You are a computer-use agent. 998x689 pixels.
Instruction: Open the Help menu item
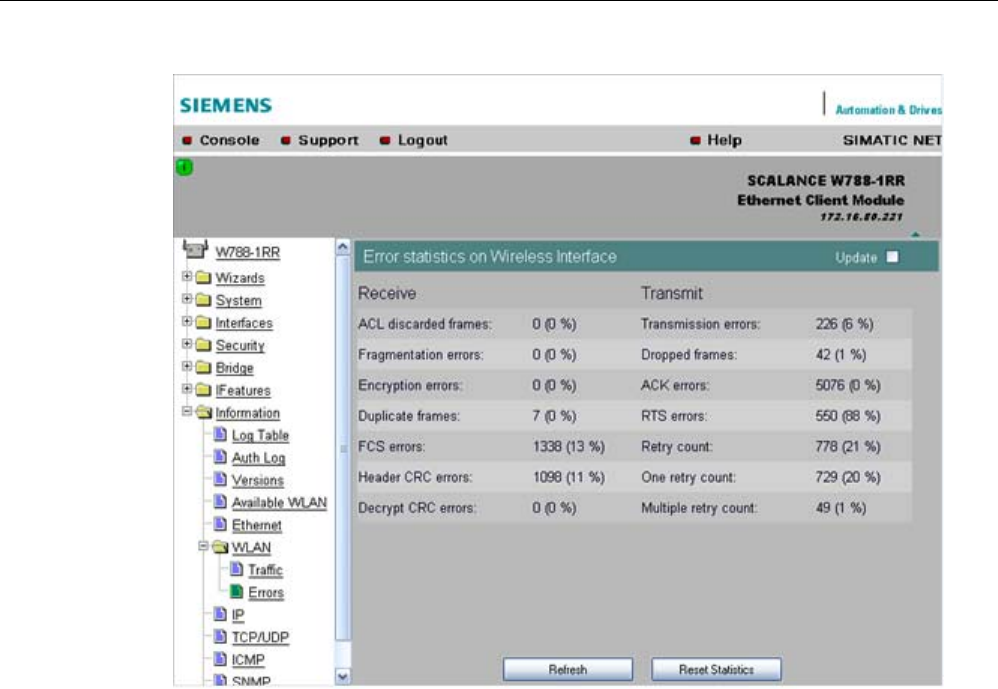pyautogui.click(x=717, y=140)
